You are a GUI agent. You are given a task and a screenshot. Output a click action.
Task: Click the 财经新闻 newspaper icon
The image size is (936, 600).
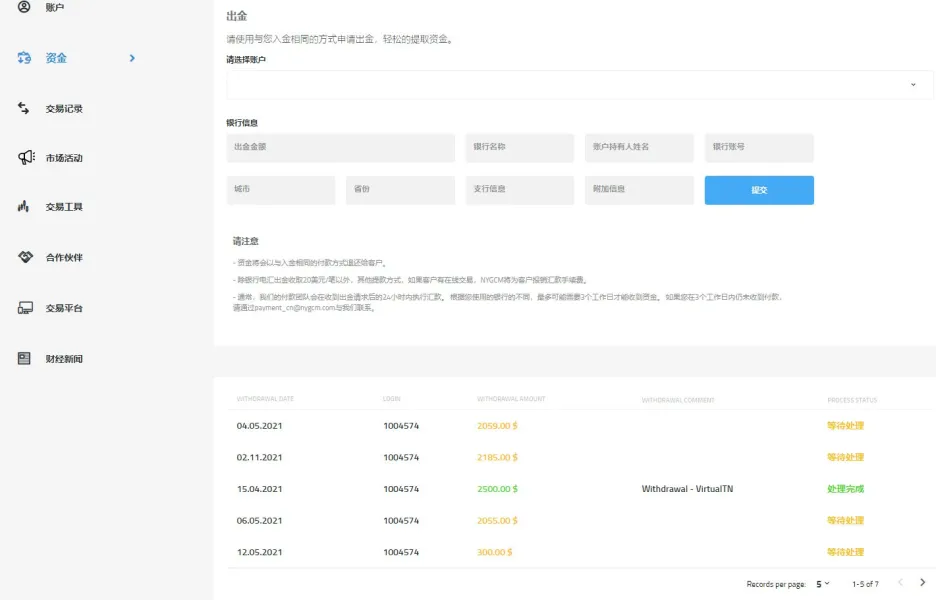[25, 358]
